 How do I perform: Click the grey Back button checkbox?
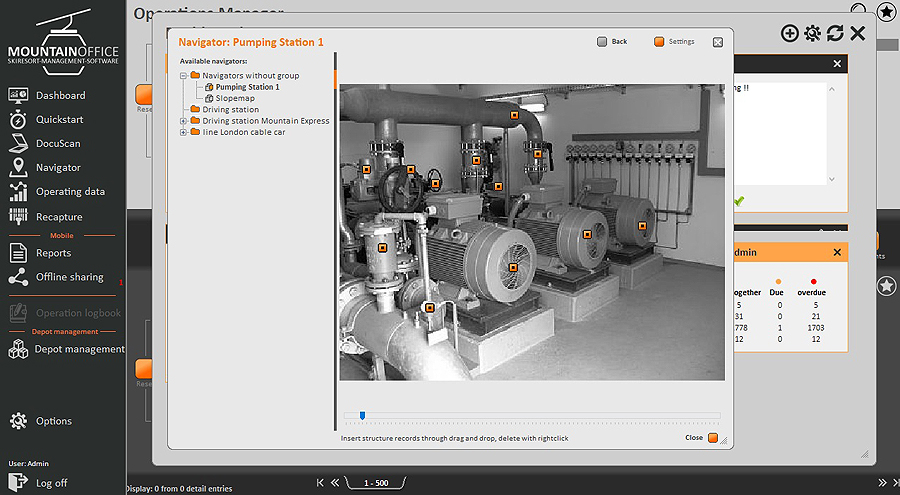pyautogui.click(x=602, y=42)
